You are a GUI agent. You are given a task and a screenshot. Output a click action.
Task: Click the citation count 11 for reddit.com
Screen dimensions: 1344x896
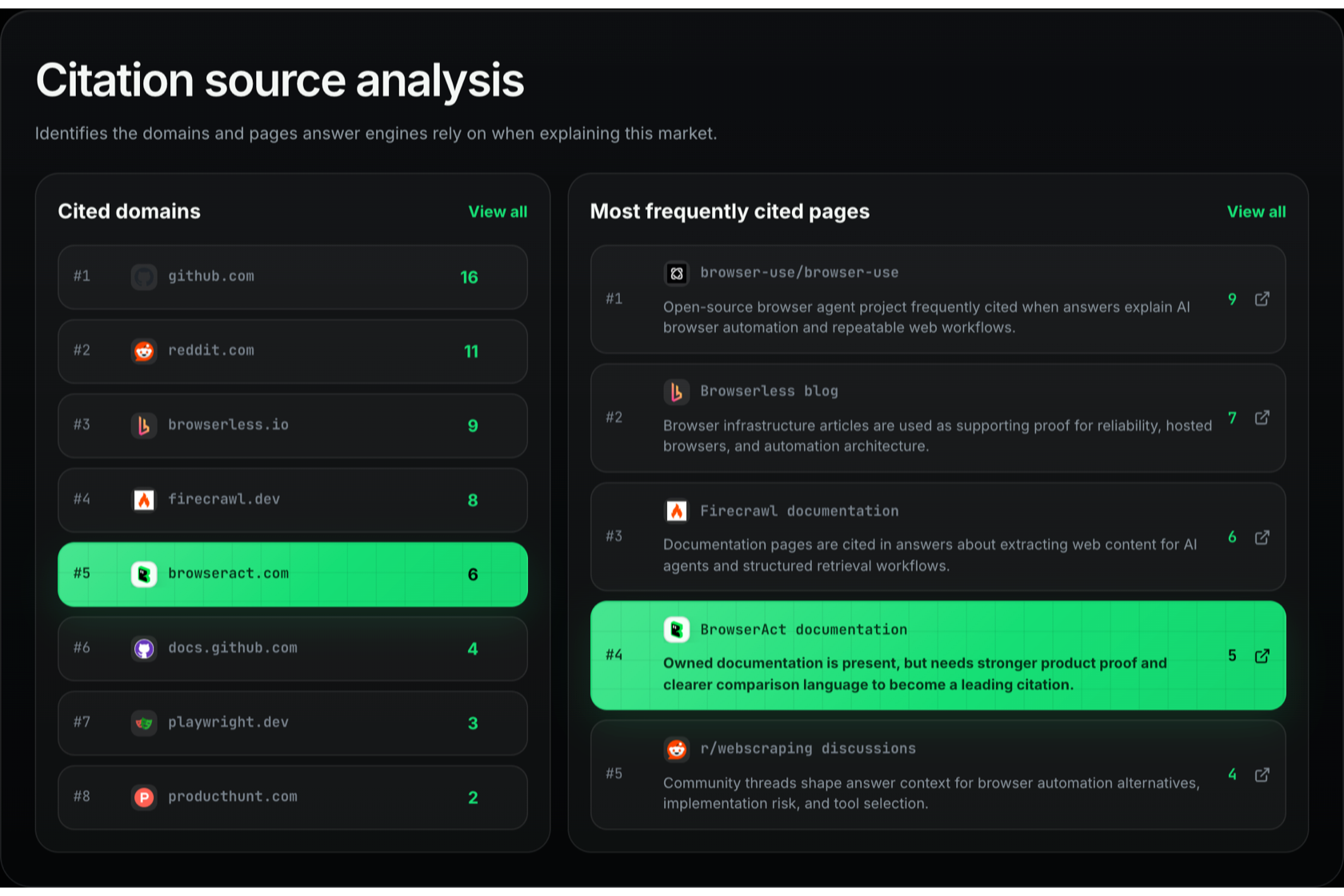click(x=471, y=352)
